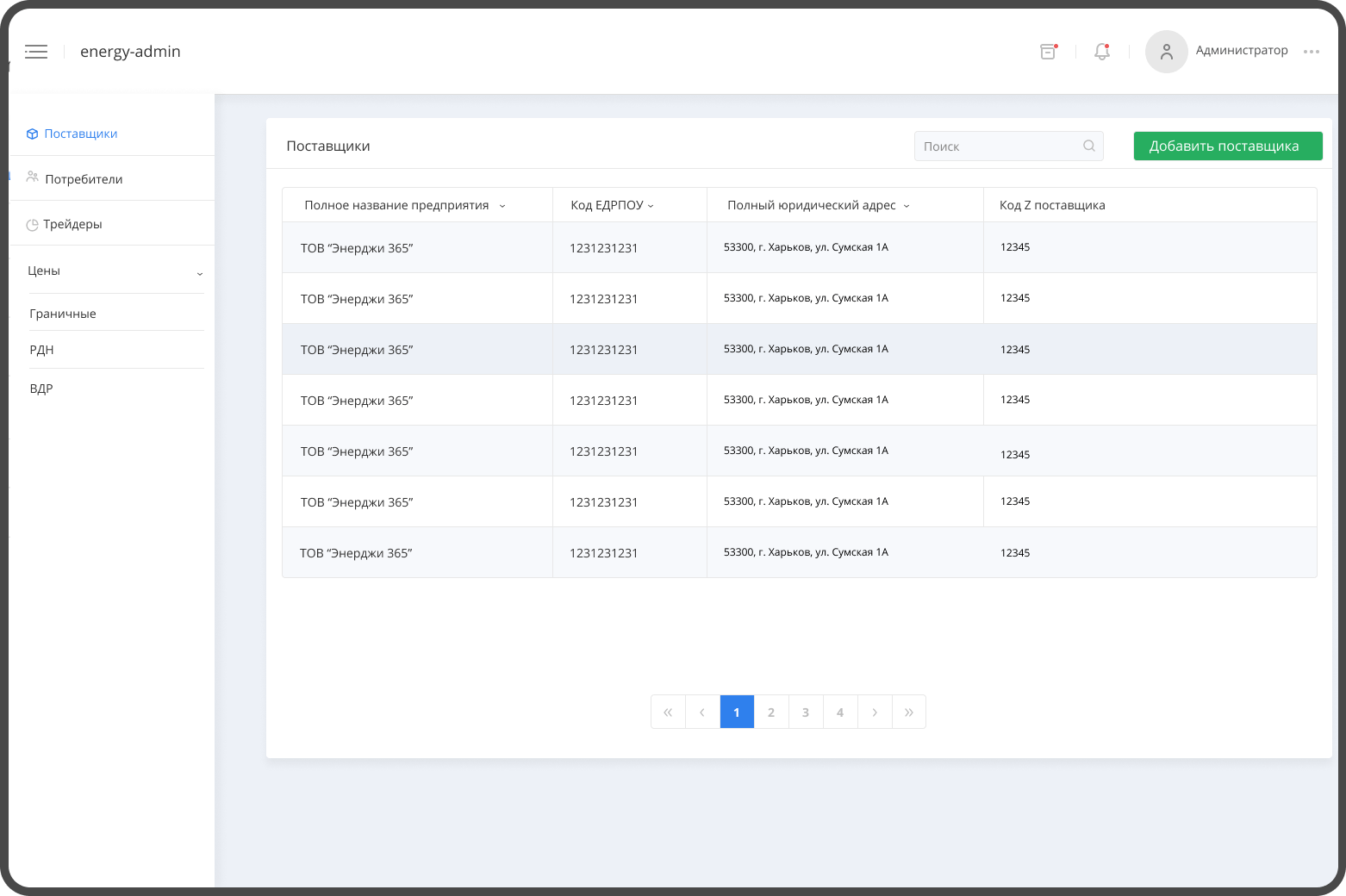Open Потребители in the sidebar
The width and height of the screenshot is (1346, 896).
tap(84, 179)
